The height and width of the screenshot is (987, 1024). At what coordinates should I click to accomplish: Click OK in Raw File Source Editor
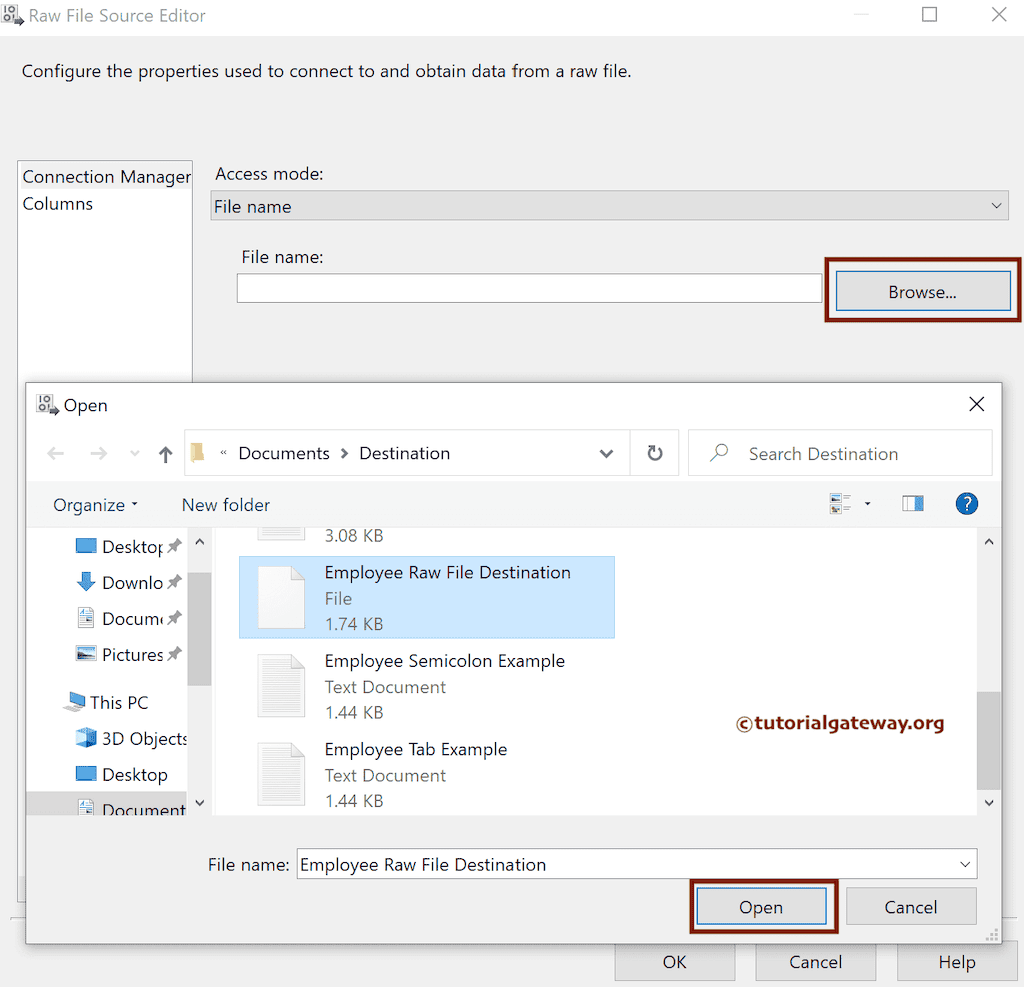click(x=674, y=962)
